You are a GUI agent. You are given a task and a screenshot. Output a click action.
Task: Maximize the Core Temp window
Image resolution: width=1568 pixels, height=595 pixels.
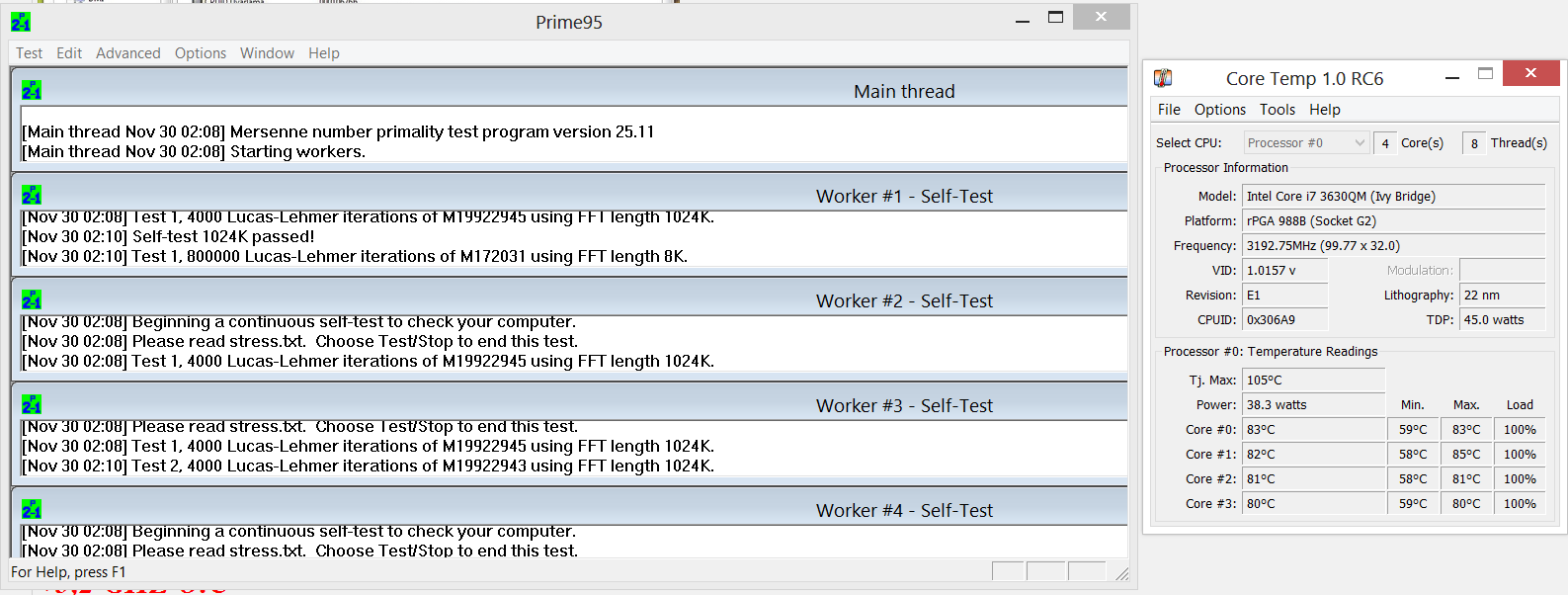(x=1485, y=73)
